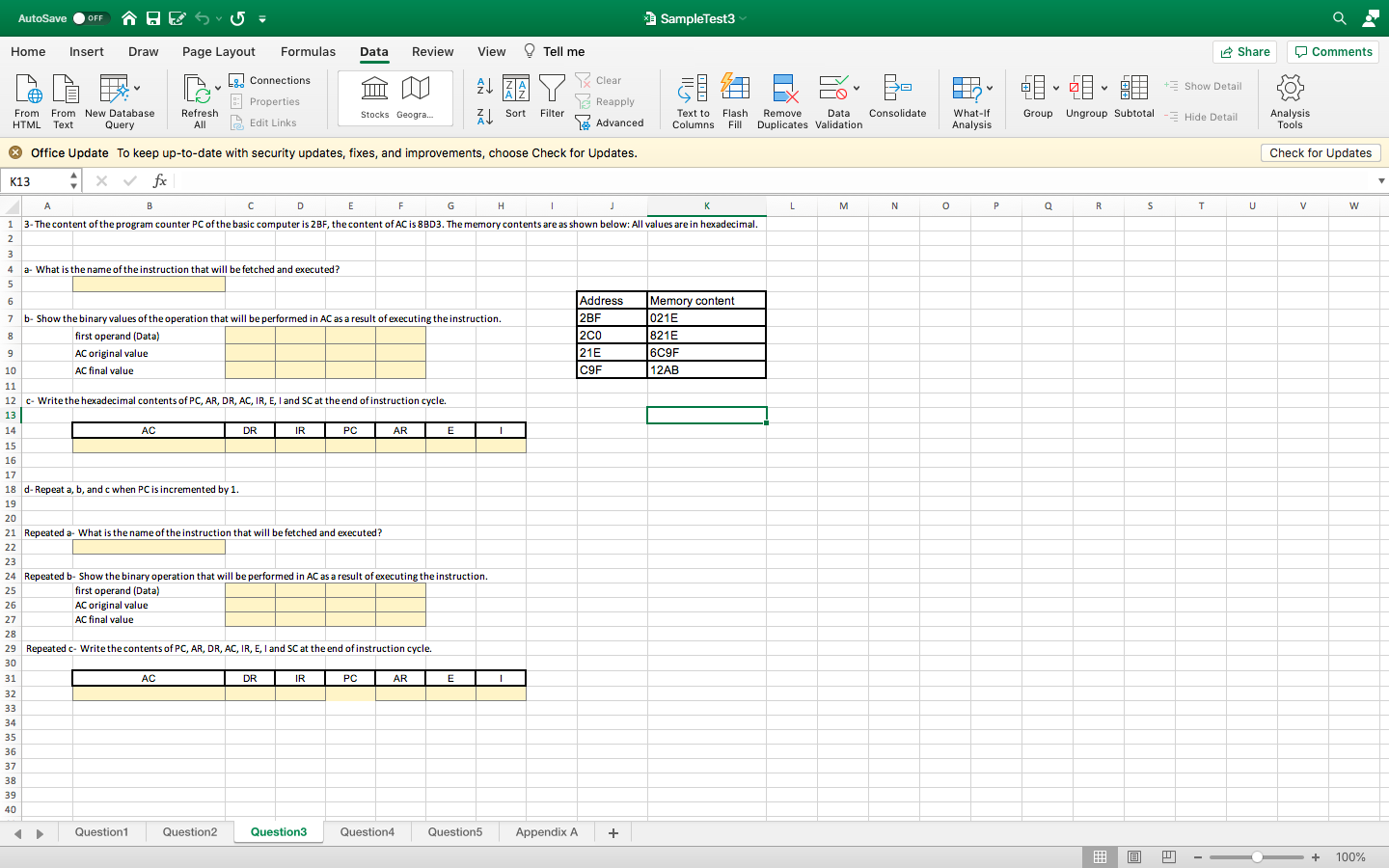The width and height of the screenshot is (1389, 868).
Task: Open the Comments pane
Action: 1333,51
